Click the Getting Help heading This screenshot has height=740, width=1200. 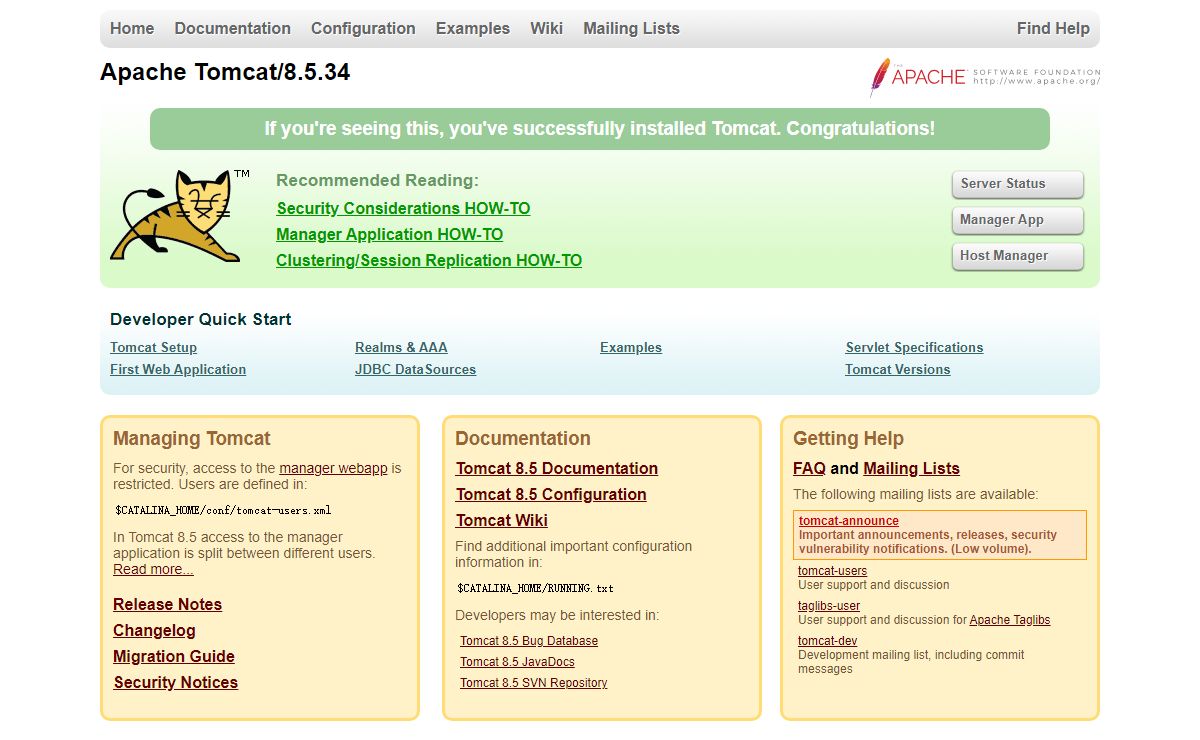(x=848, y=438)
